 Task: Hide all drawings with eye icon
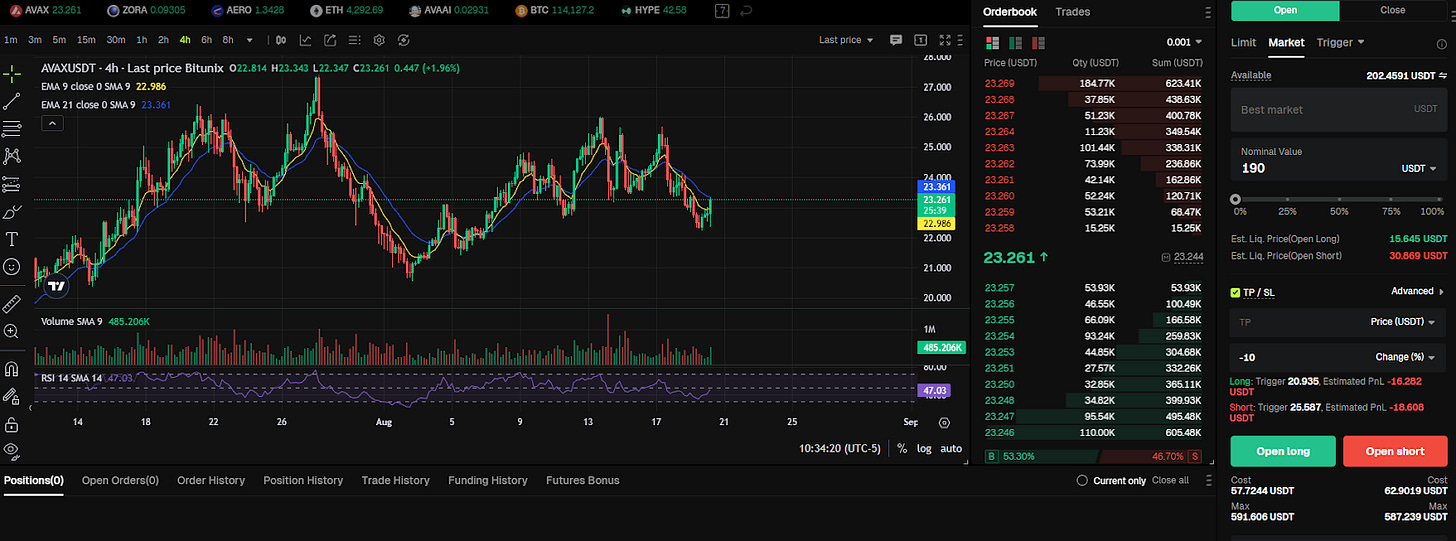pos(12,450)
